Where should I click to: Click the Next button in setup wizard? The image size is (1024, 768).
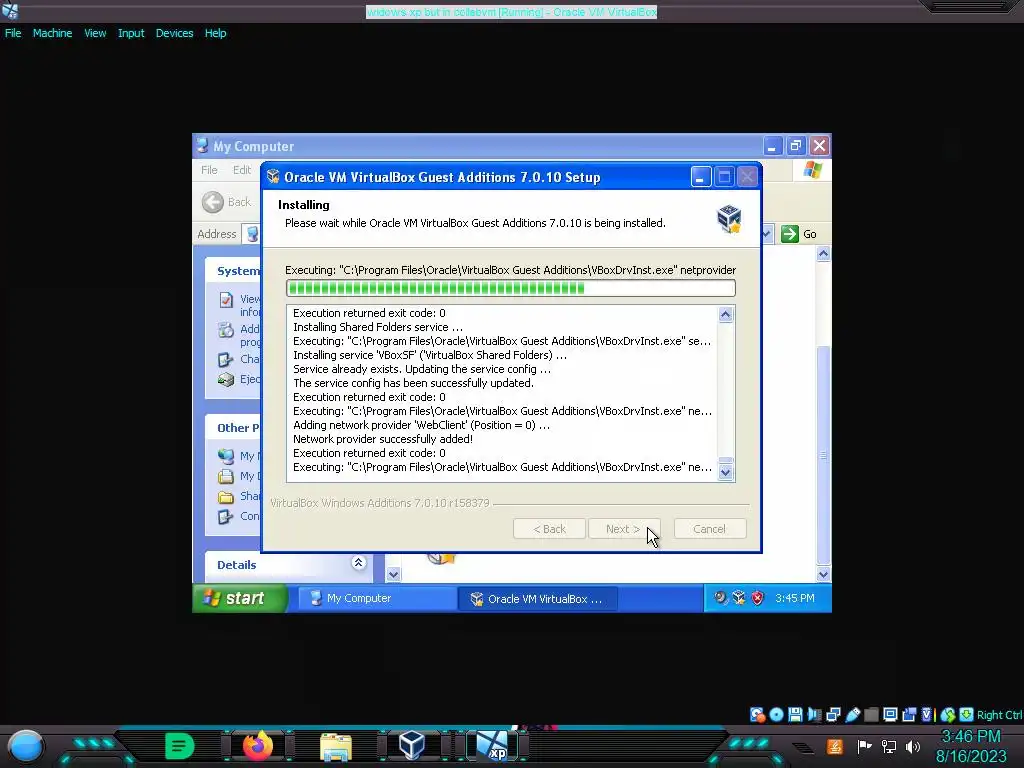(624, 529)
